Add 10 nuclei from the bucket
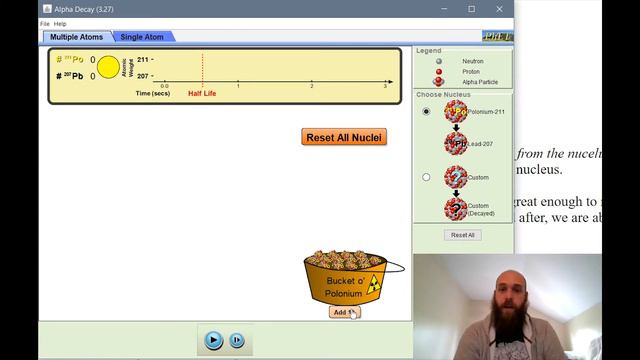The width and height of the screenshot is (640, 360). point(344,312)
